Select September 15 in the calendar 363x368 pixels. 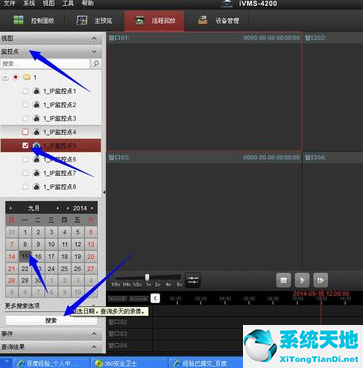[x=25, y=256]
